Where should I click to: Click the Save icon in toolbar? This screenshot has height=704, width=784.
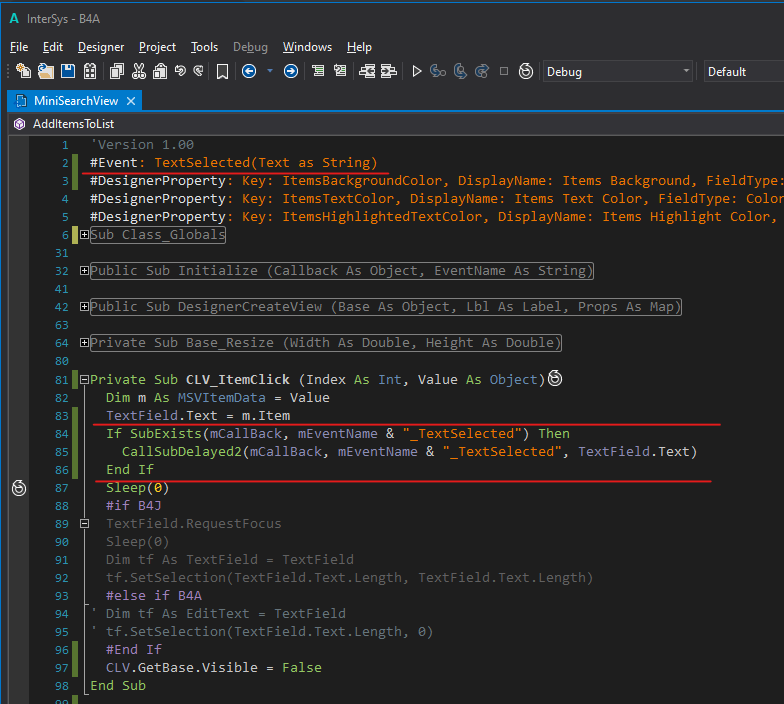(x=68, y=71)
